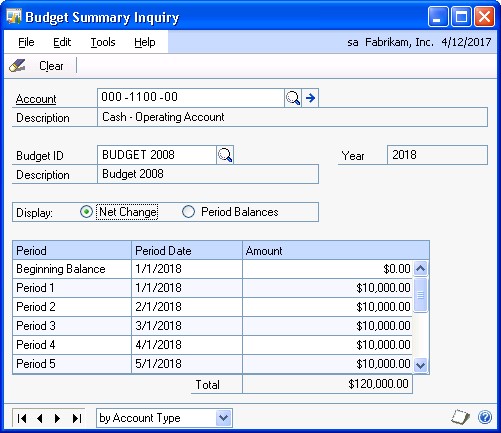Select the Period 3 row label

tap(36, 326)
